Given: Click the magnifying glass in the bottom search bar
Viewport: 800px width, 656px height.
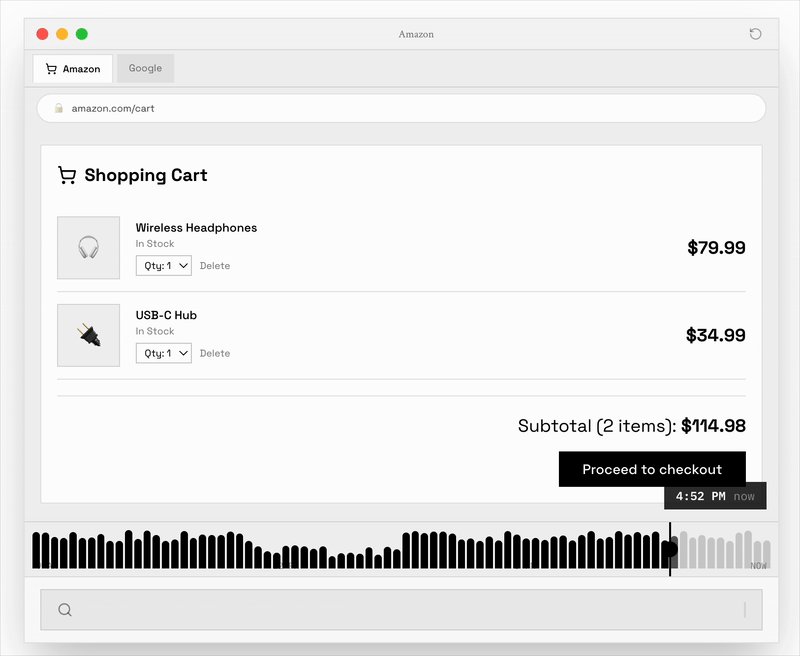Looking at the screenshot, I should click(x=65, y=608).
